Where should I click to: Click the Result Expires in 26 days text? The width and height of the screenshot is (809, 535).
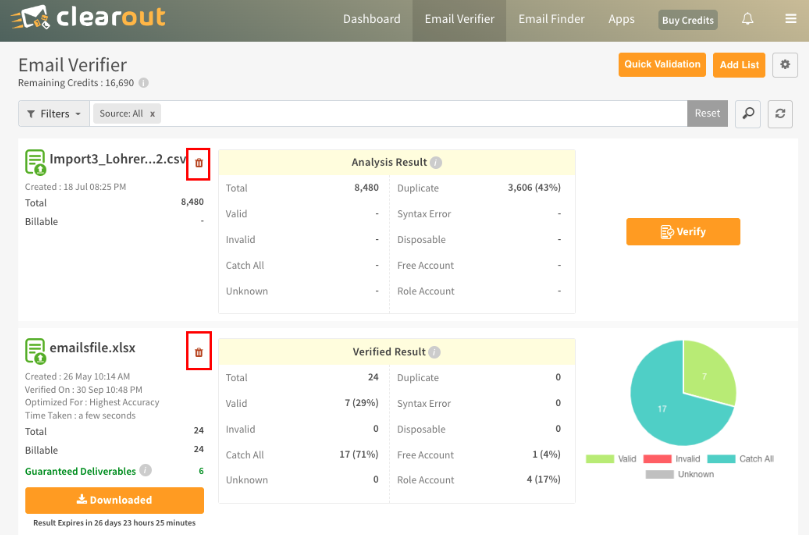115,523
